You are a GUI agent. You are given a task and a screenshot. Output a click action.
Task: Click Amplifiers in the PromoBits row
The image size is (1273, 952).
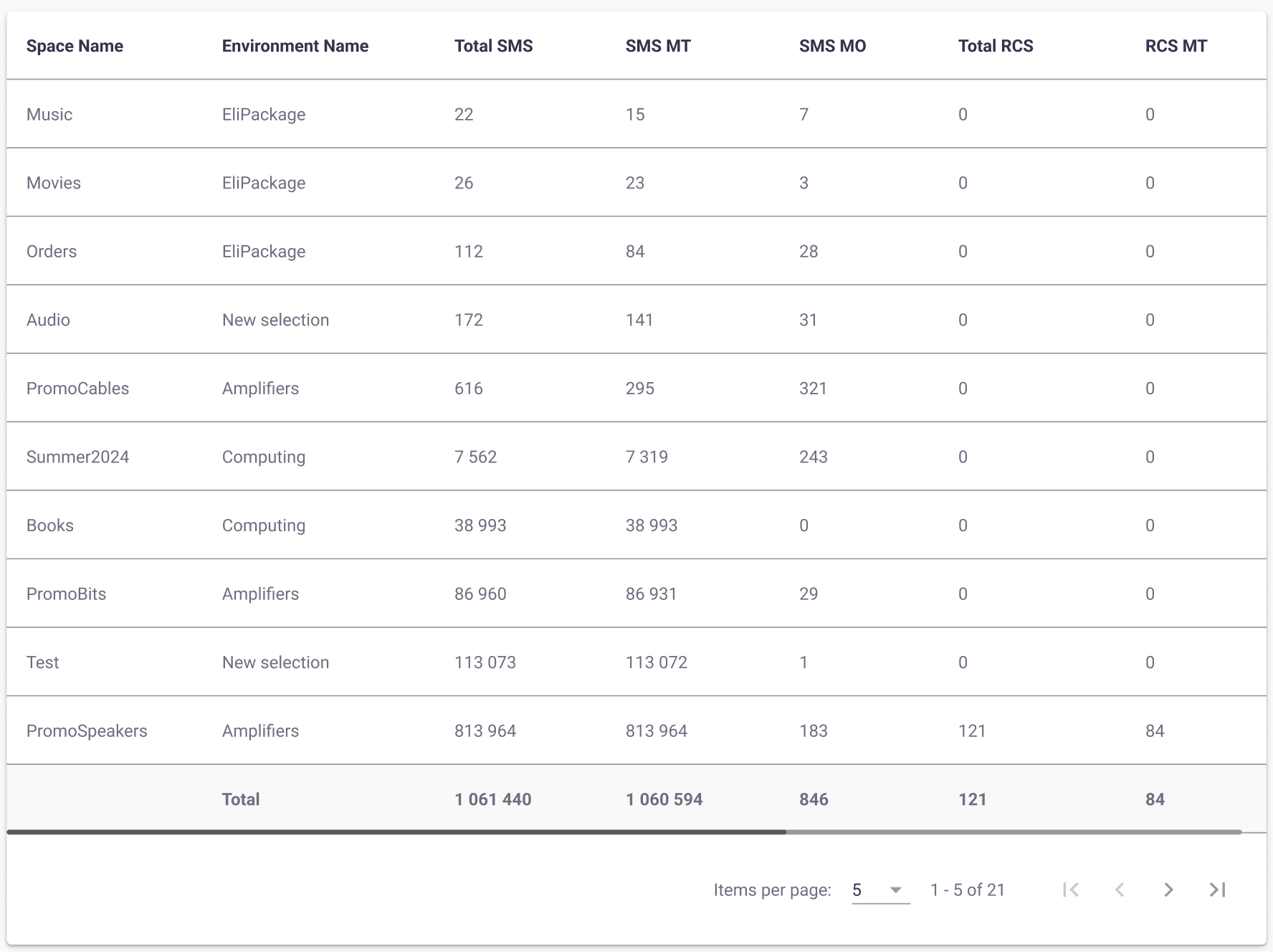click(x=260, y=594)
